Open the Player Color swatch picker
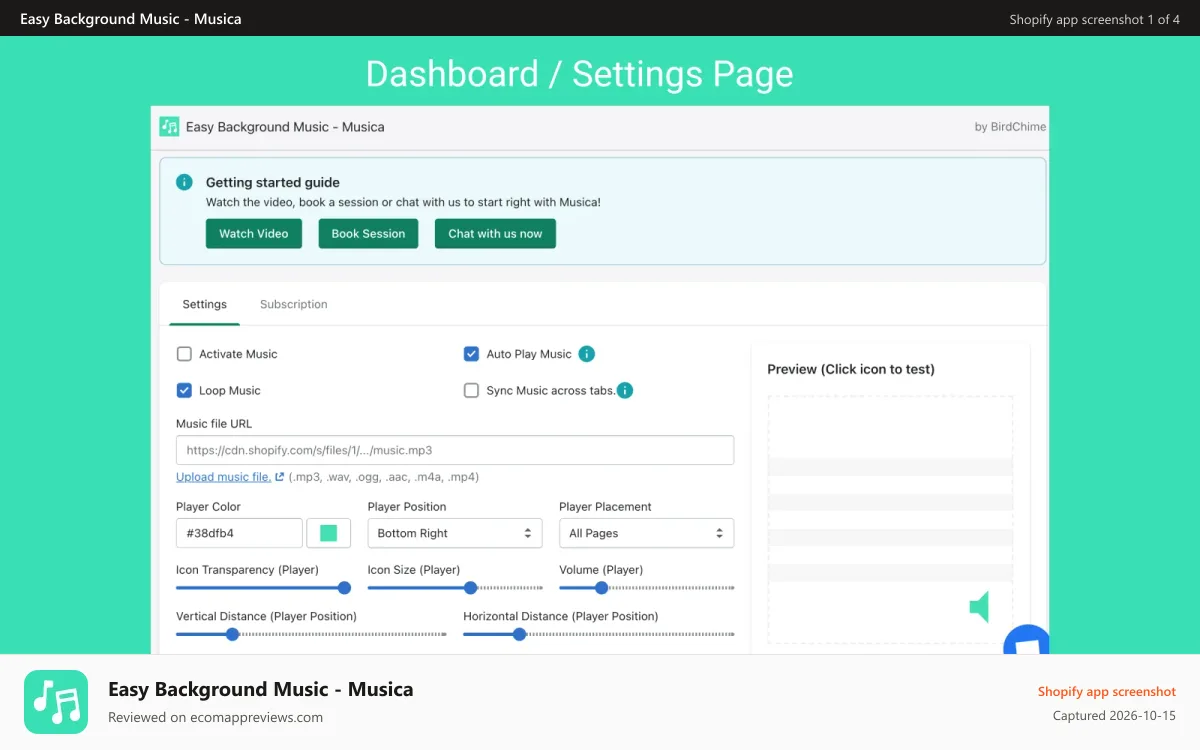Image resolution: width=1200 pixels, height=750 pixels. pyautogui.click(x=328, y=533)
